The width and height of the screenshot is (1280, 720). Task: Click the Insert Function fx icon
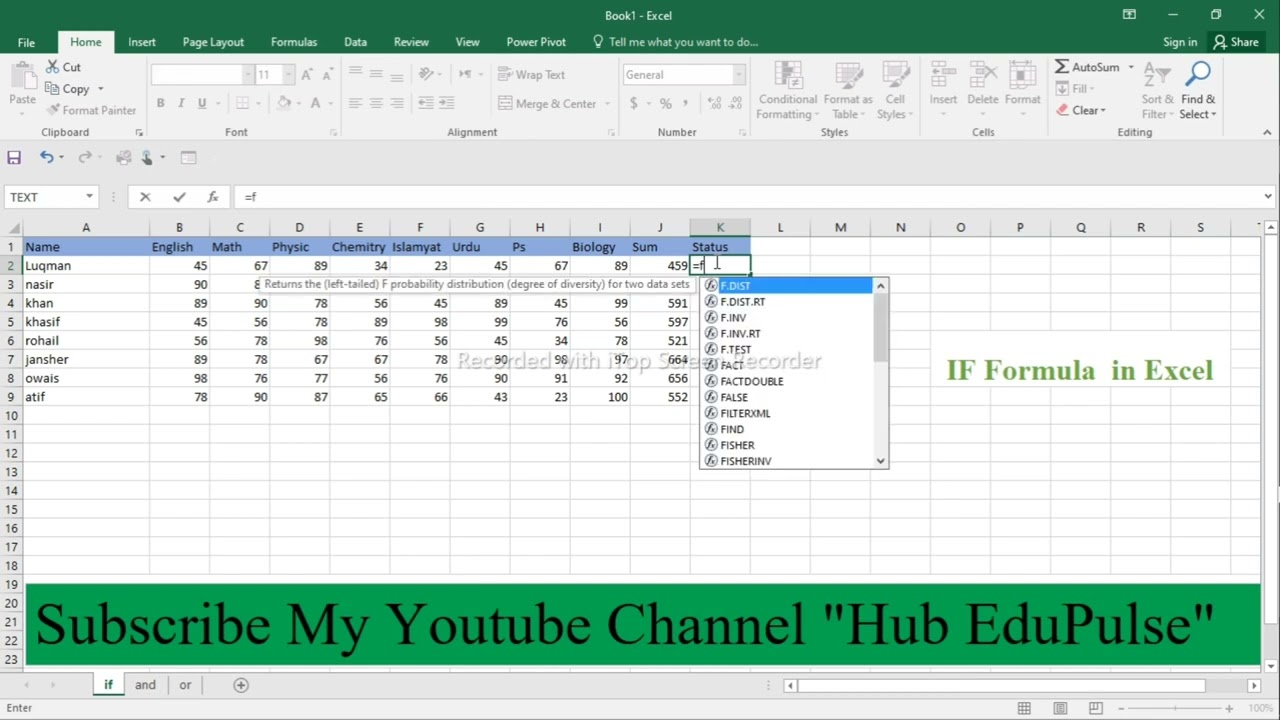coord(213,197)
